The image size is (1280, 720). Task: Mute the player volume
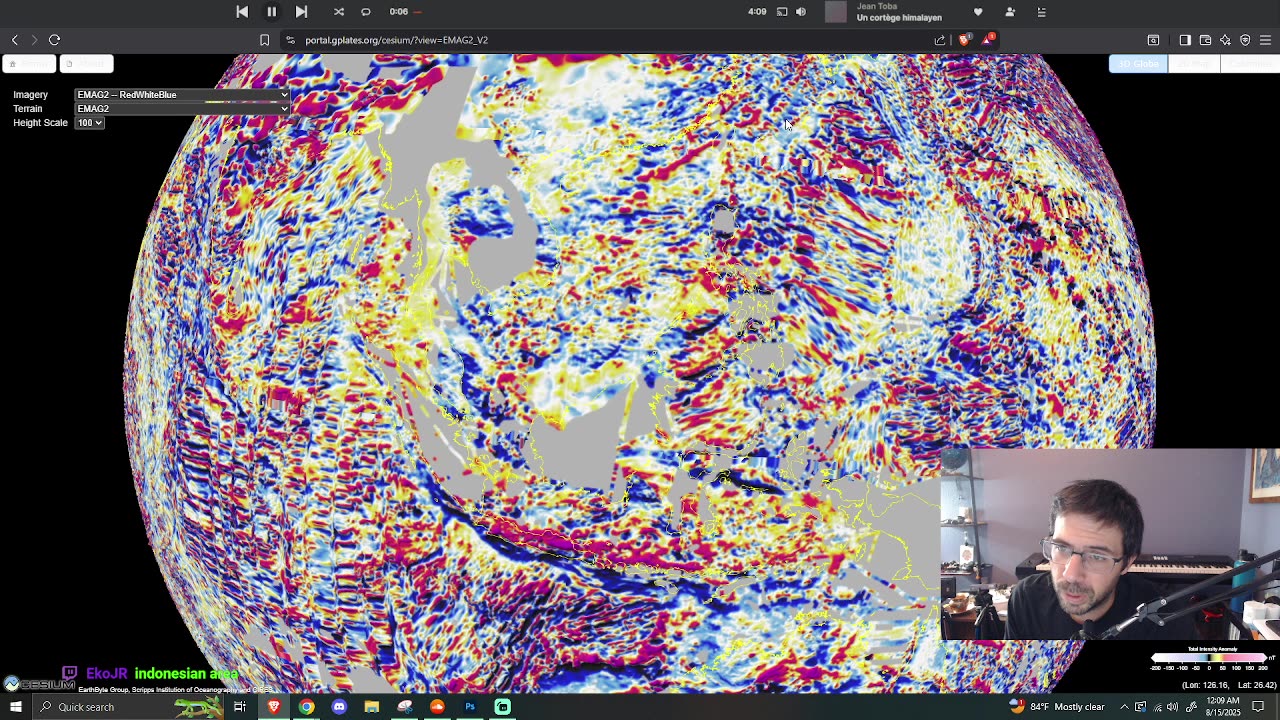[x=801, y=12]
